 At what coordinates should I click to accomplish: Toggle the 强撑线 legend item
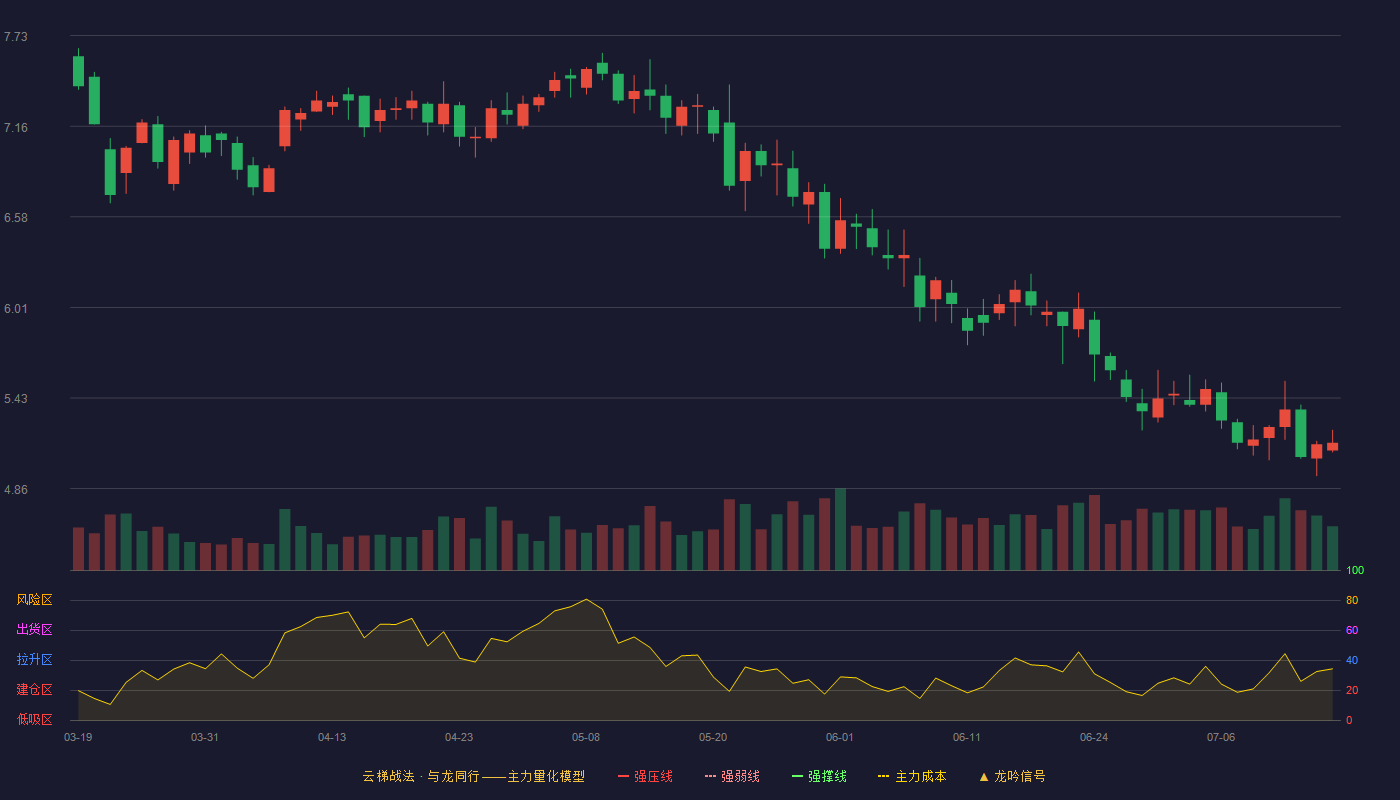819,776
